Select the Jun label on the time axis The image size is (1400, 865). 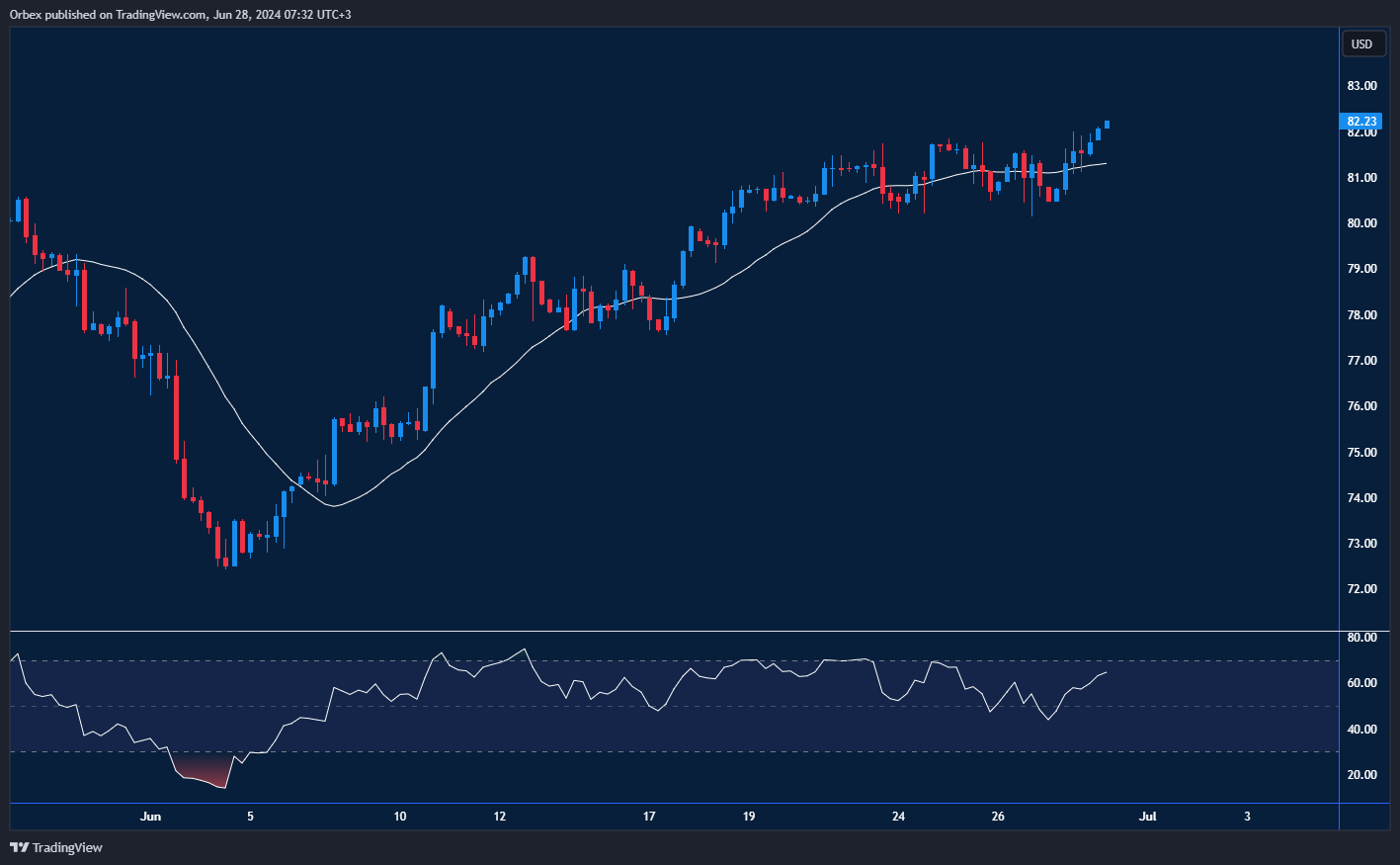coord(150,817)
